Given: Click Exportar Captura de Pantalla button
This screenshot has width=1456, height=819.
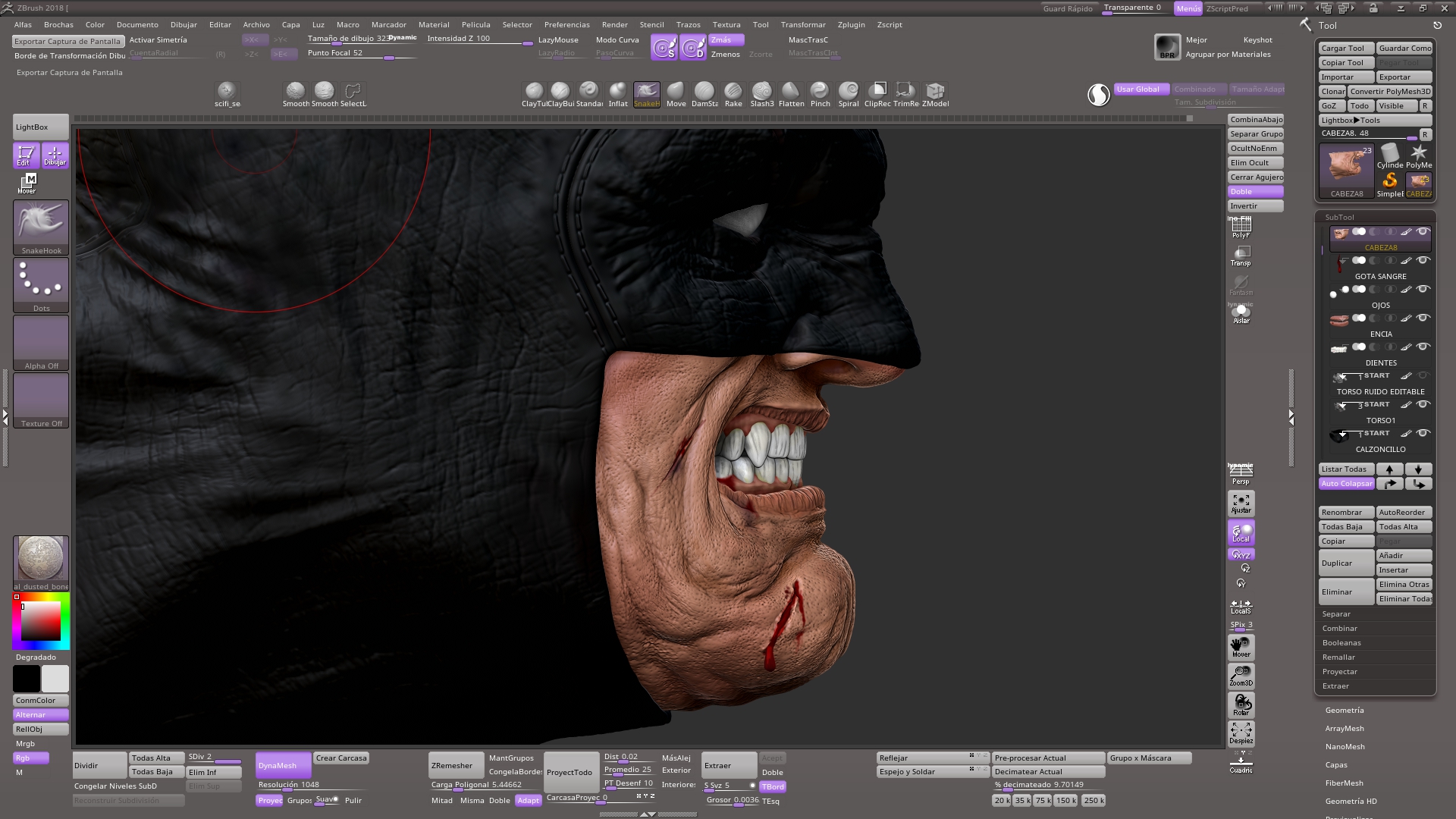Looking at the screenshot, I should [x=67, y=42].
